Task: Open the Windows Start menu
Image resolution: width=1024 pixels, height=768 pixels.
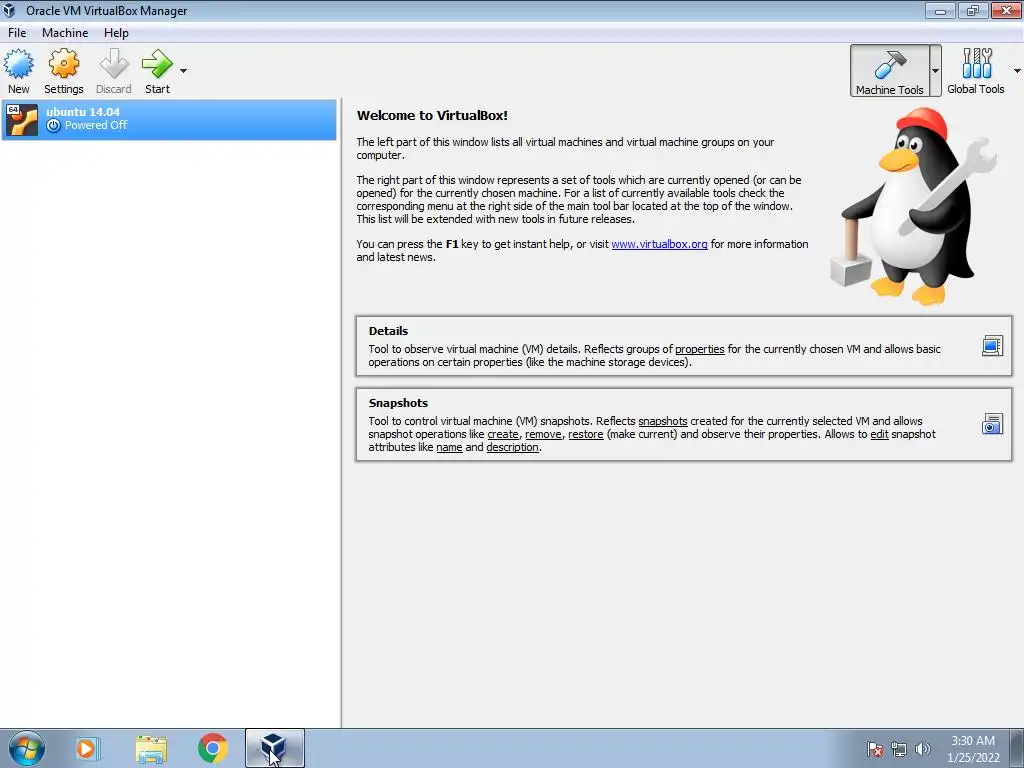Action: (x=27, y=748)
